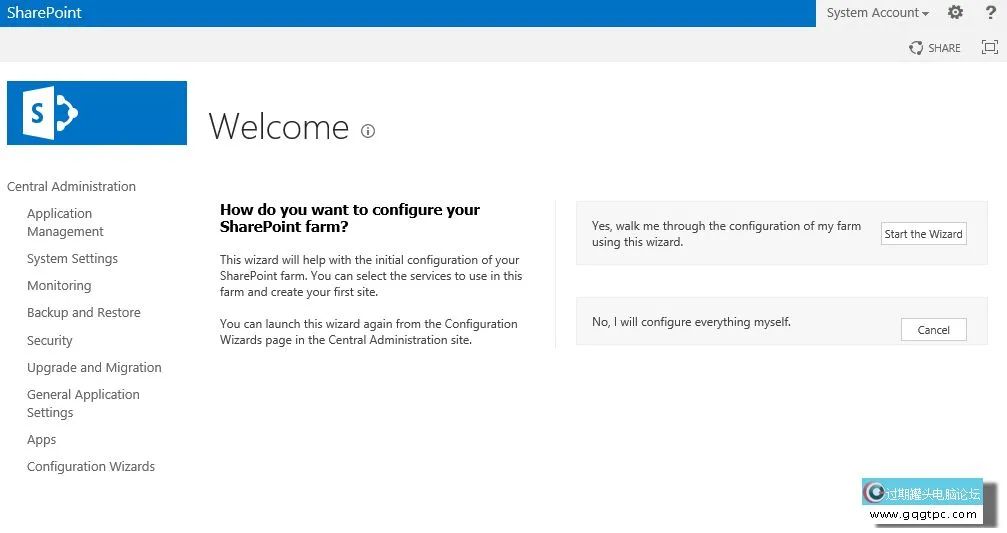The height and width of the screenshot is (533, 1007).
Task: Navigate to Monitoring section
Action: [x=59, y=285]
